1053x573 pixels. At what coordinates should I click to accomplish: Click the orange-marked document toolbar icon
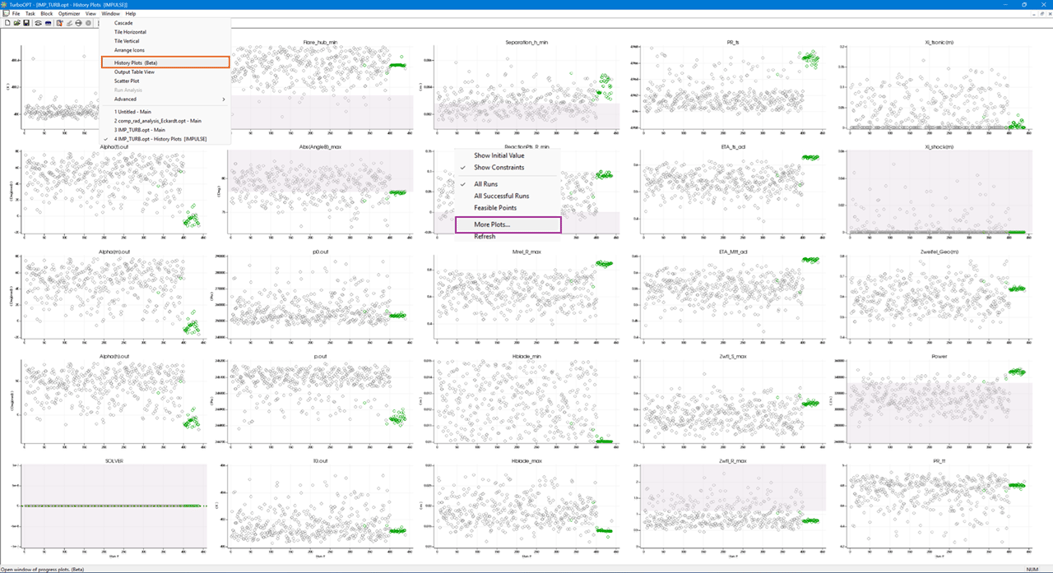tap(59, 23)
